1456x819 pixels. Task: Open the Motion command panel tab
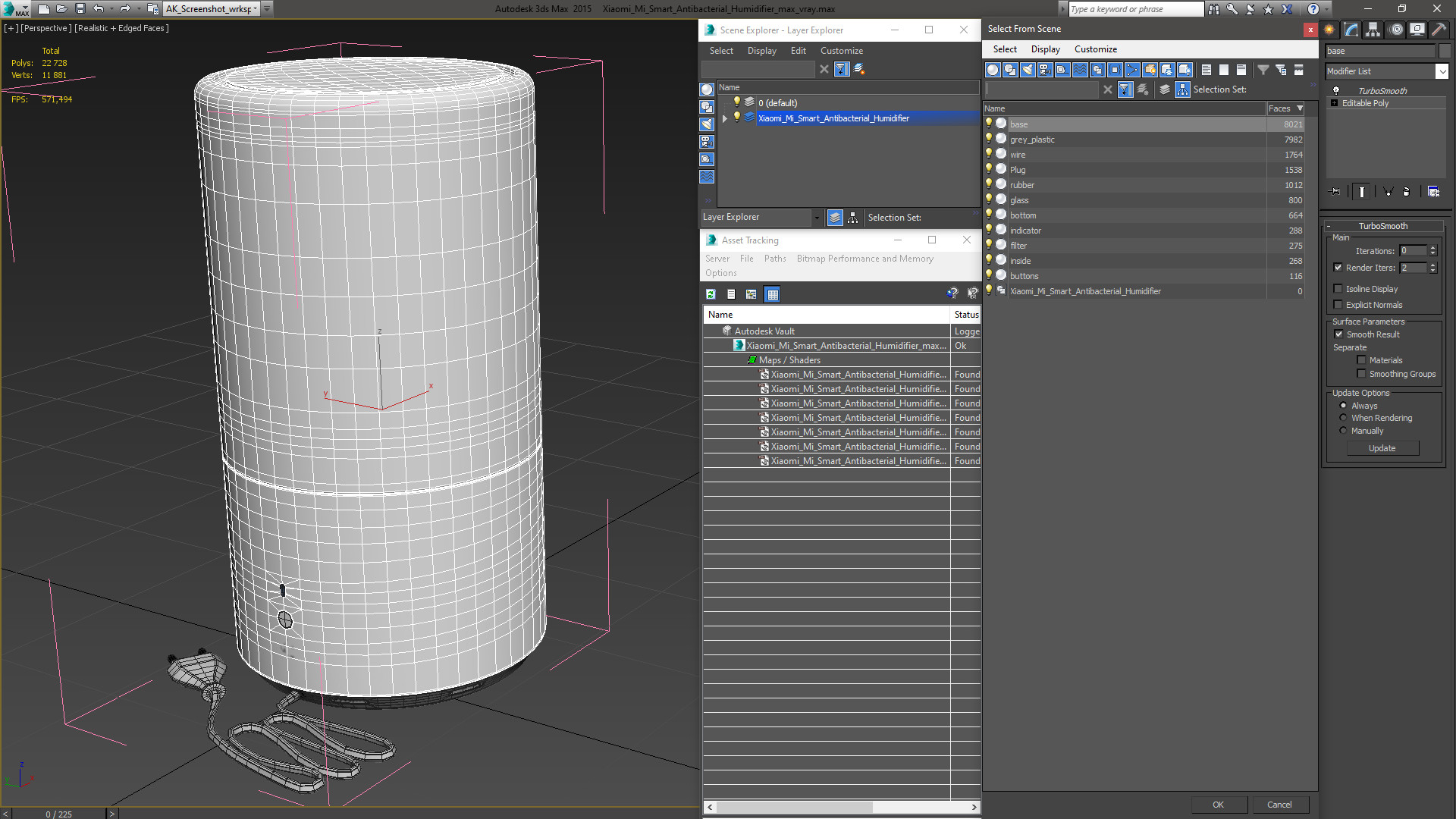[1396, 30]
